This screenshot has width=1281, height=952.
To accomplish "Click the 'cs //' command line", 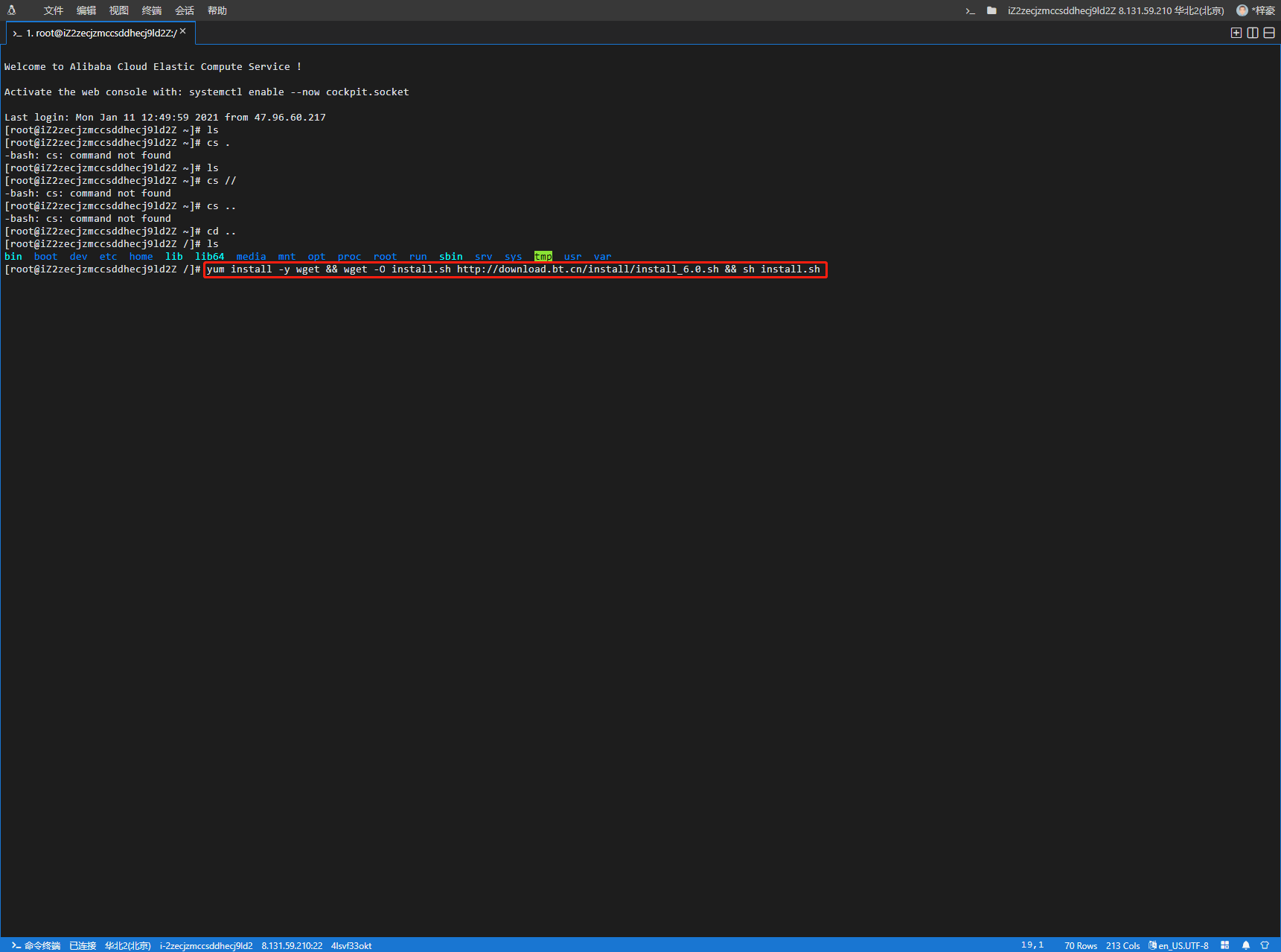I will pyautogui.click(x=121, y=181).
